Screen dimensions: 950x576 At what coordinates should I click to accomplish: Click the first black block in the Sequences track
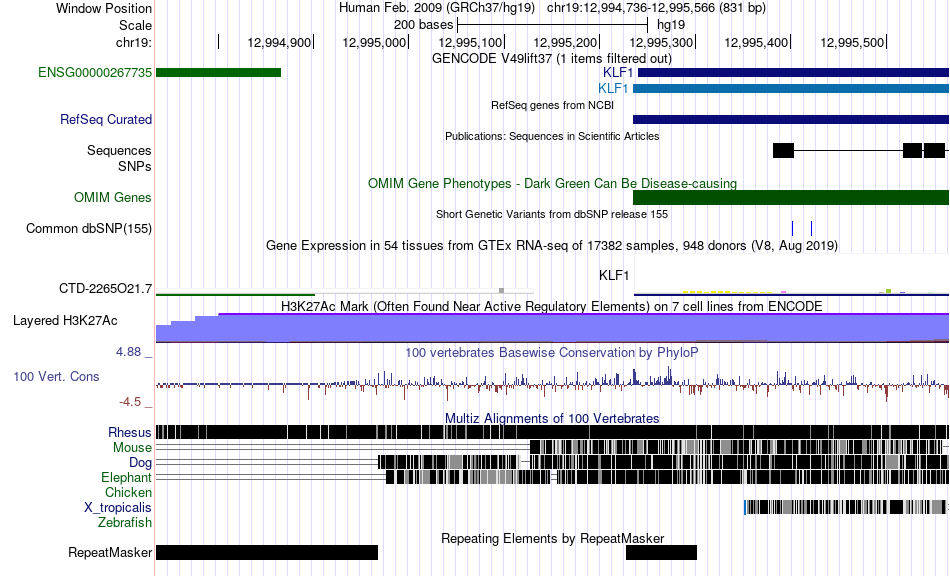(x=783, y=150)
